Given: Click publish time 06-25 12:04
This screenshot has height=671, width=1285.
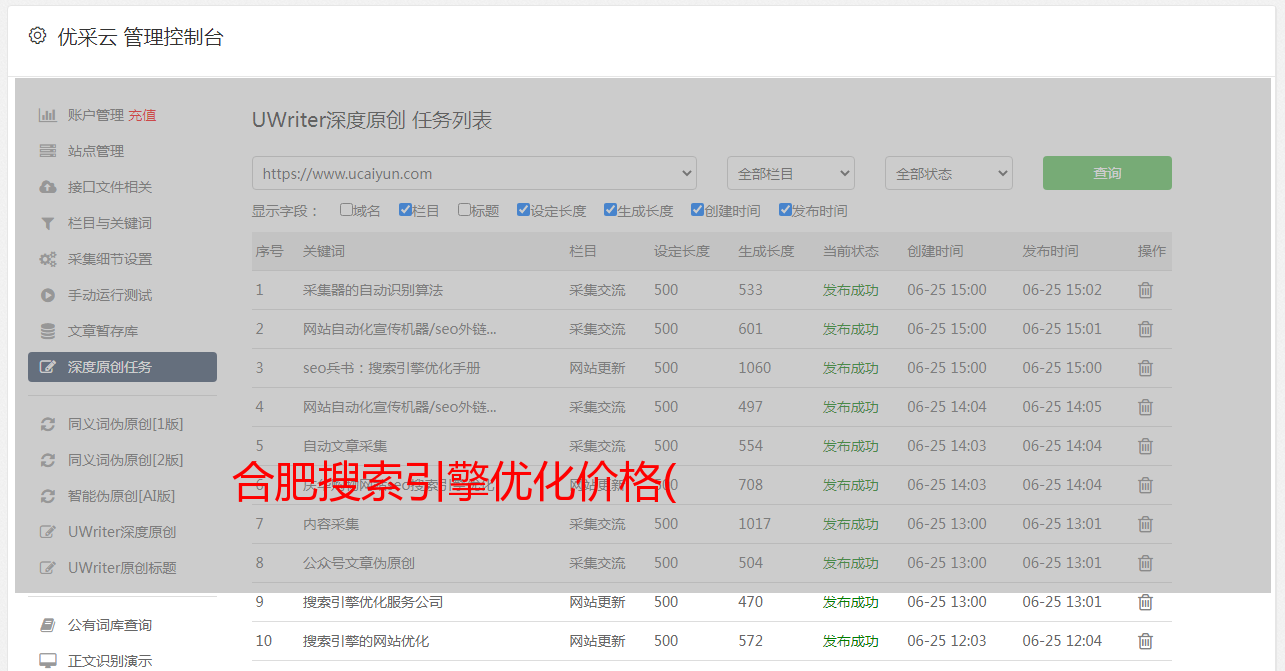Looking at the screenshot, I should (1062, 641).
